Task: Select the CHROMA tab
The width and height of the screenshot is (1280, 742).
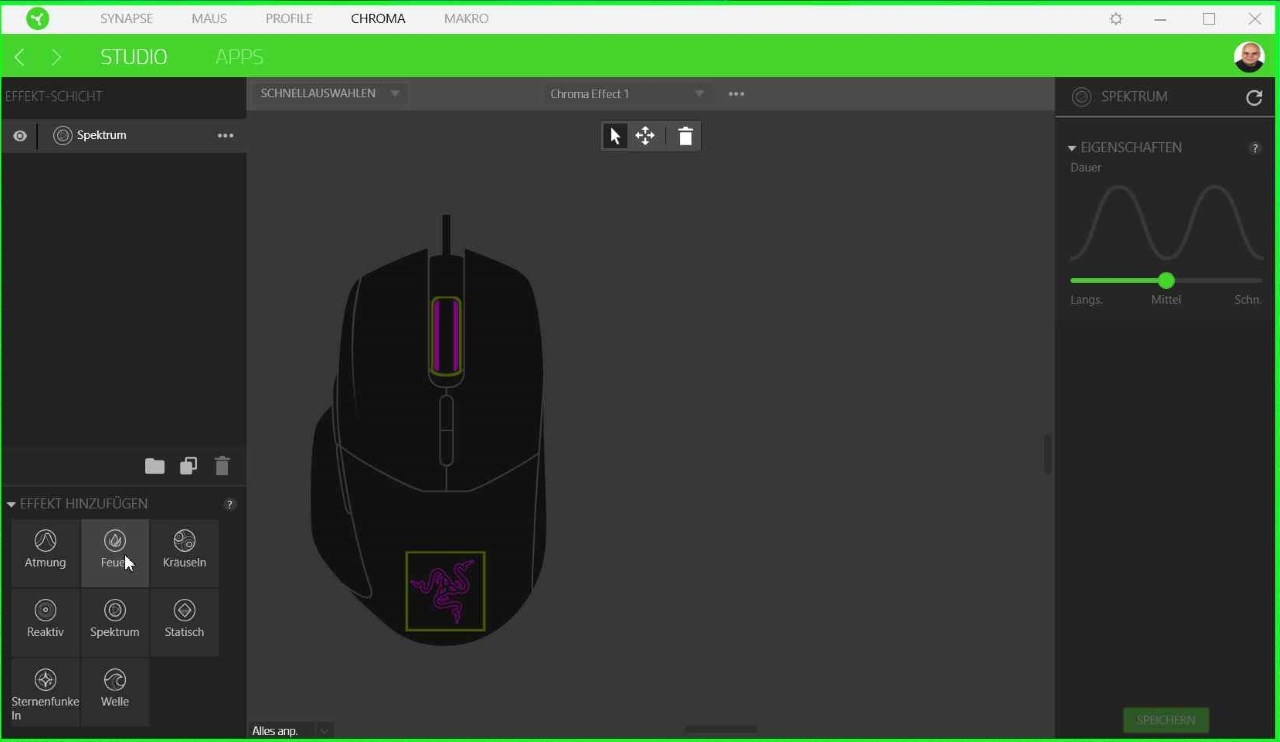Action: tap(378, 18)
